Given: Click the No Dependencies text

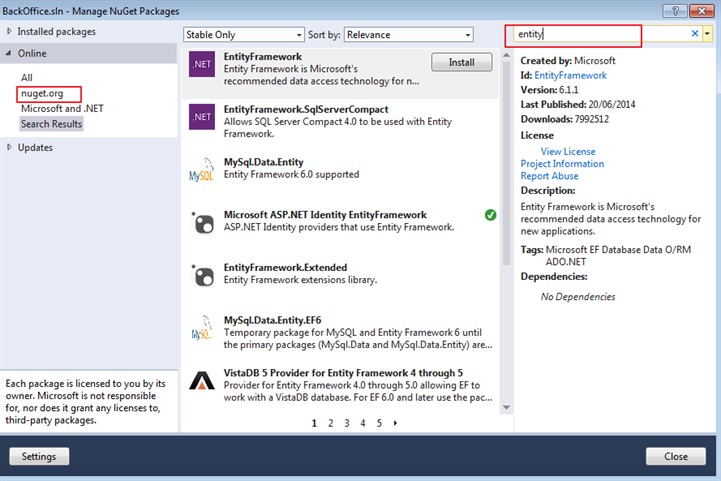Looking at the screenshot, I should point(578,297).
